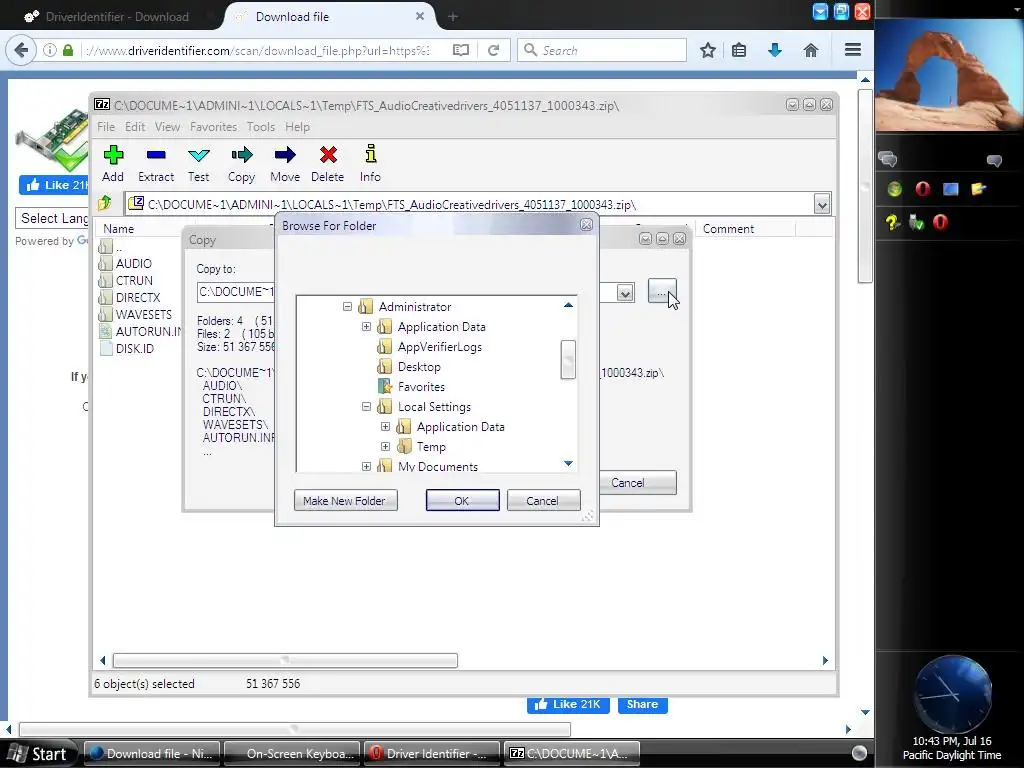The image size is (1024, 768).
Task: Click the folder tree vertical scrollbar thumb
Action: (x=568, y=359)
